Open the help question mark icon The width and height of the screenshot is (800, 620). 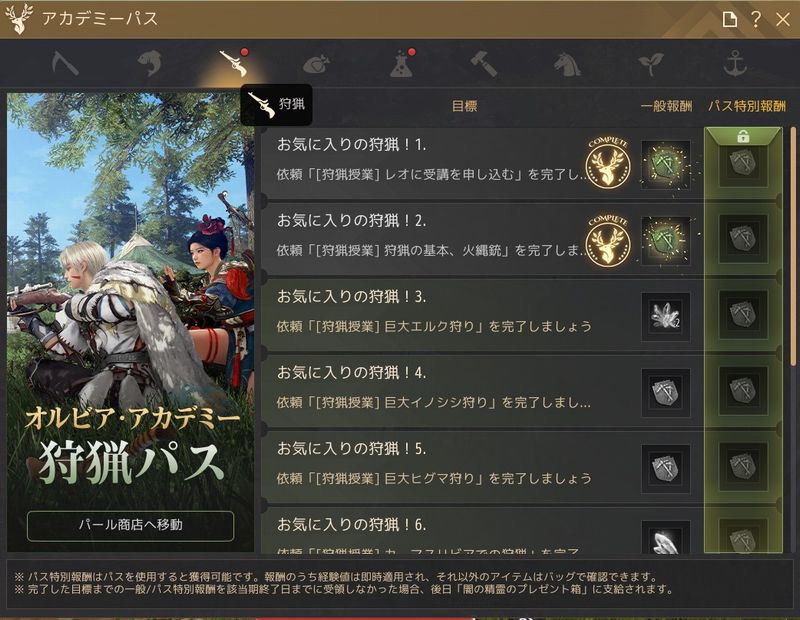pos(756,19)
